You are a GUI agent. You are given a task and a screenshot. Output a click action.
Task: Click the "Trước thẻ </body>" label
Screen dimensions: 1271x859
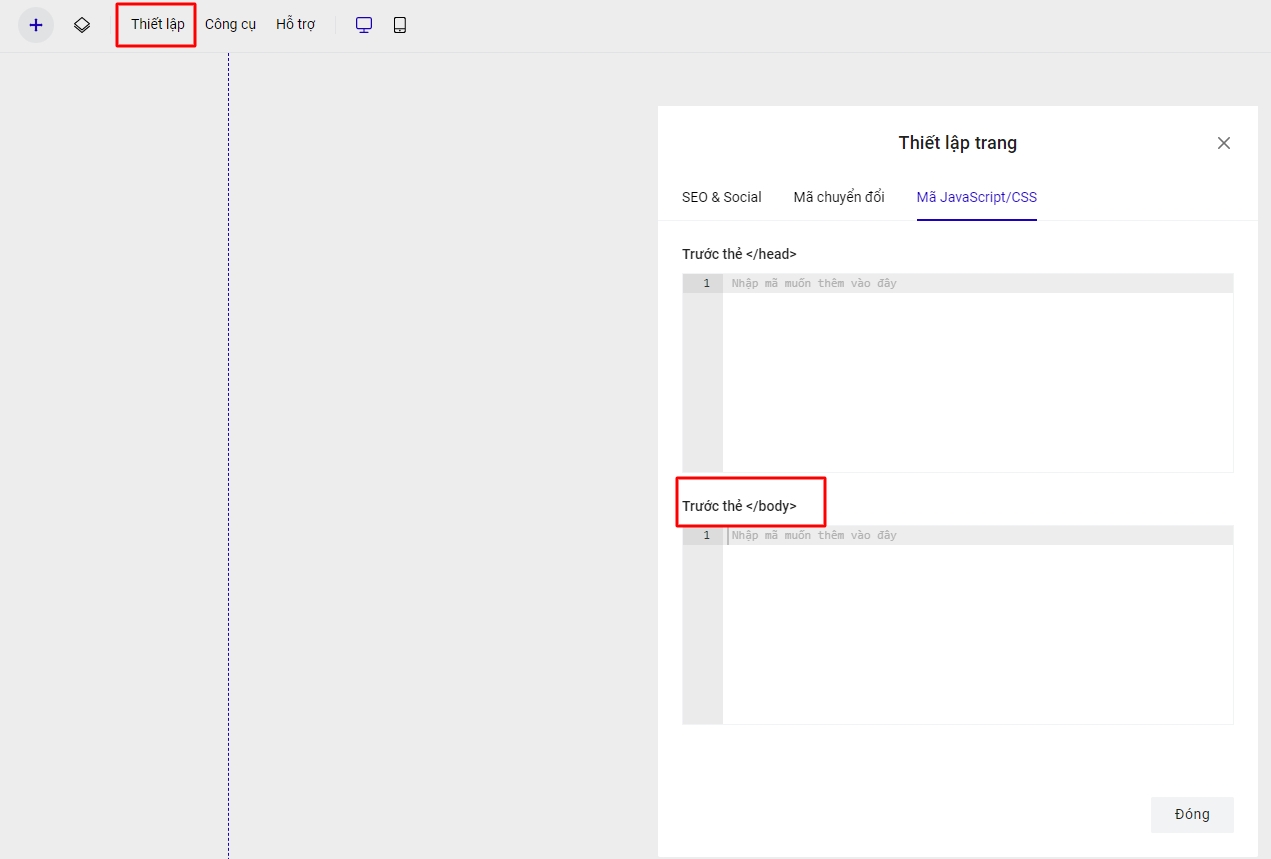click(x=739, y=506)
